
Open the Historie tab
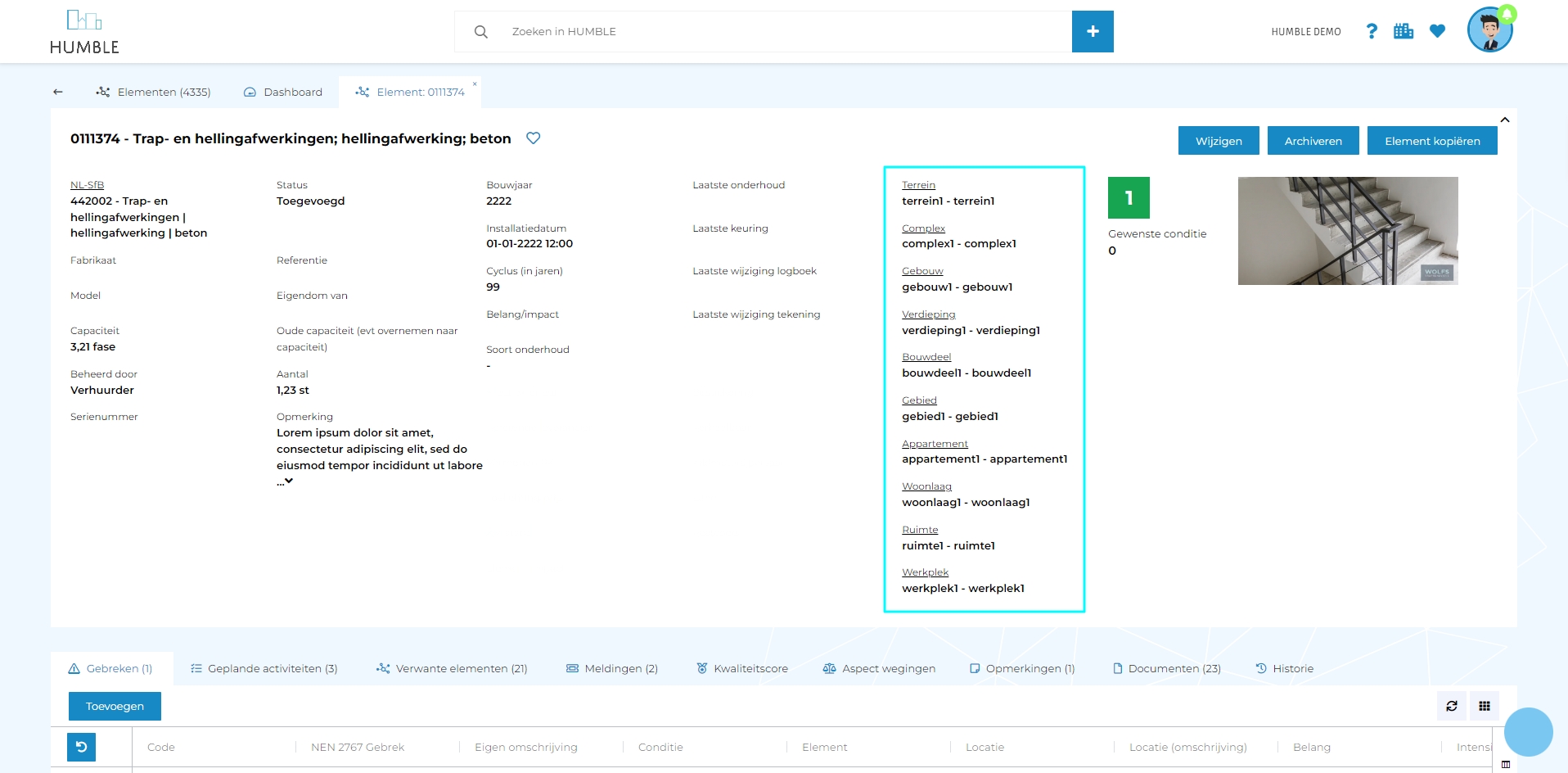point(1285,668)
